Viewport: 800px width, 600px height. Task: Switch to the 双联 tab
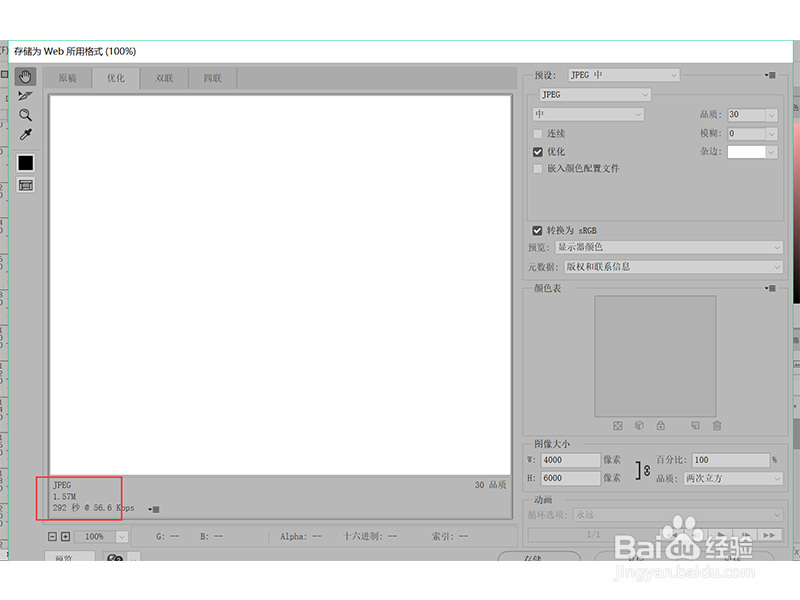click(164, 78)
